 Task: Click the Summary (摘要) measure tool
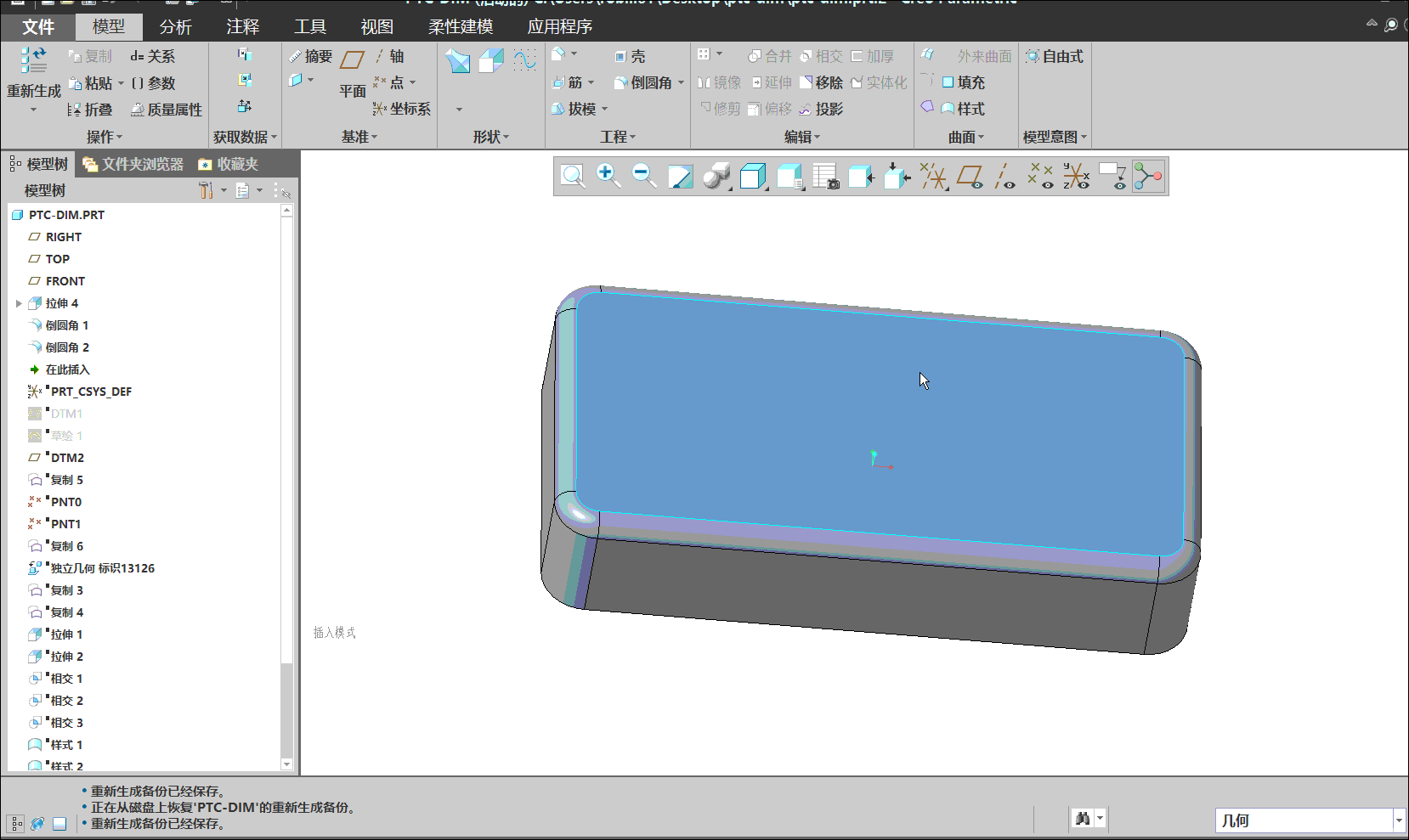click(310, 57)
